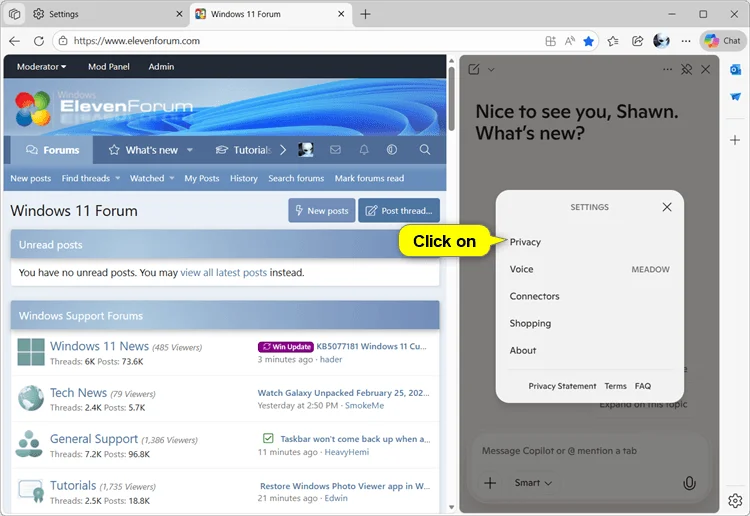Open the Terms link

pyautogui.click(x=615, y=386)
